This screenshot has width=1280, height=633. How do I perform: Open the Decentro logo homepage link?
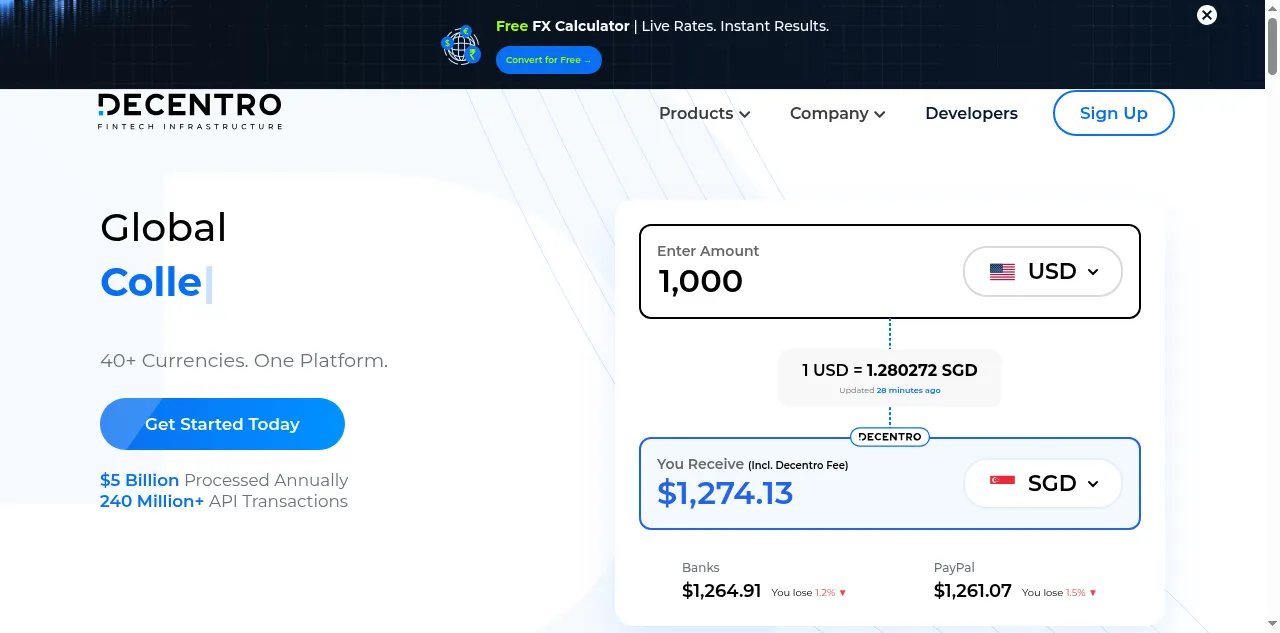tap(190, 112)
